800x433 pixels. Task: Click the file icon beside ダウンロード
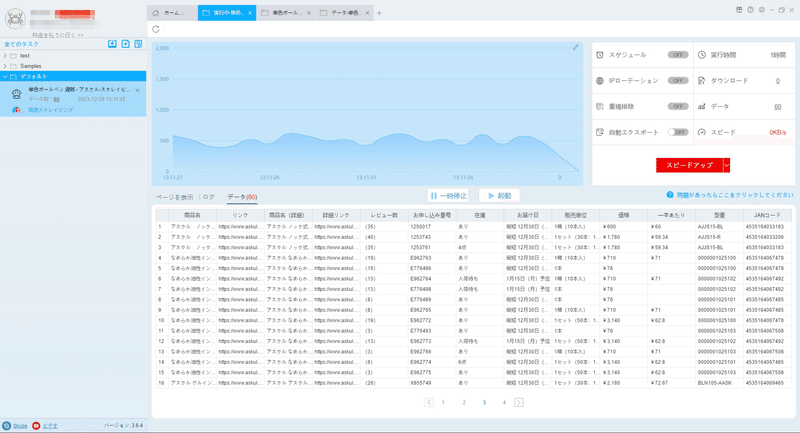[702, 81]
